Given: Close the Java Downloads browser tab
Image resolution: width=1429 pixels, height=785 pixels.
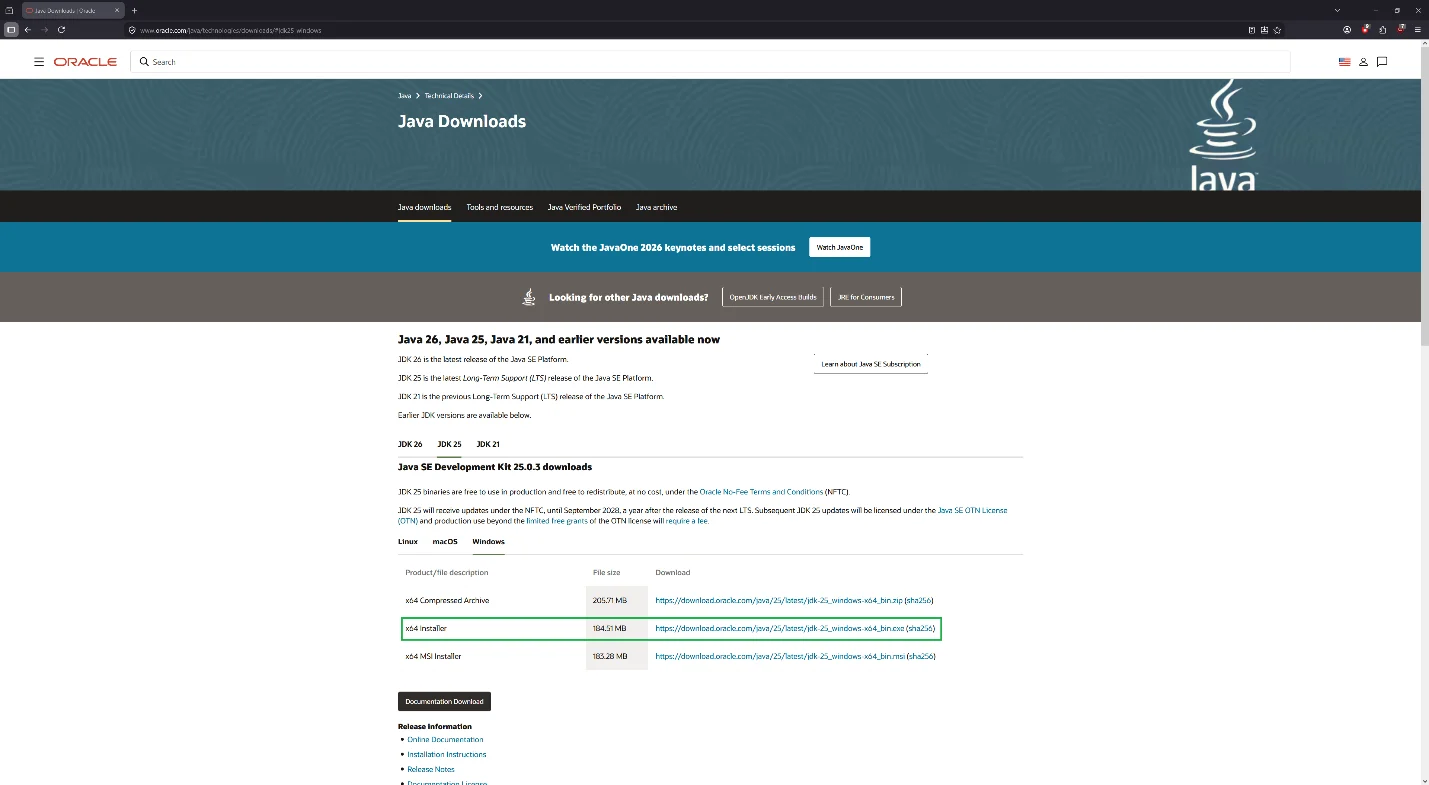Looking at the screenshot, I should click(119, 10).
